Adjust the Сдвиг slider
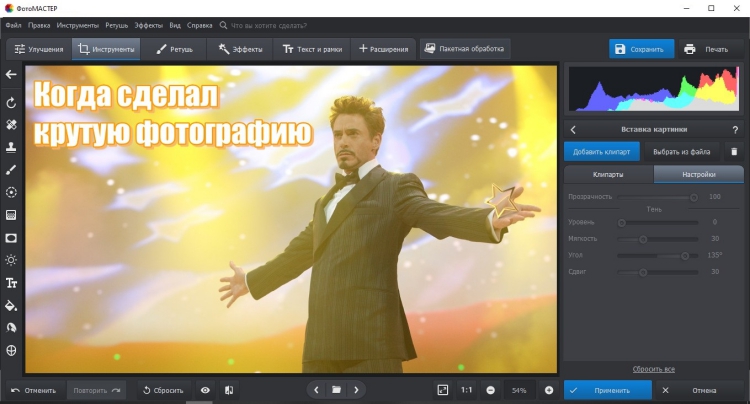The height and width of the screenshot is (404, 750). [x=658, y=272]
